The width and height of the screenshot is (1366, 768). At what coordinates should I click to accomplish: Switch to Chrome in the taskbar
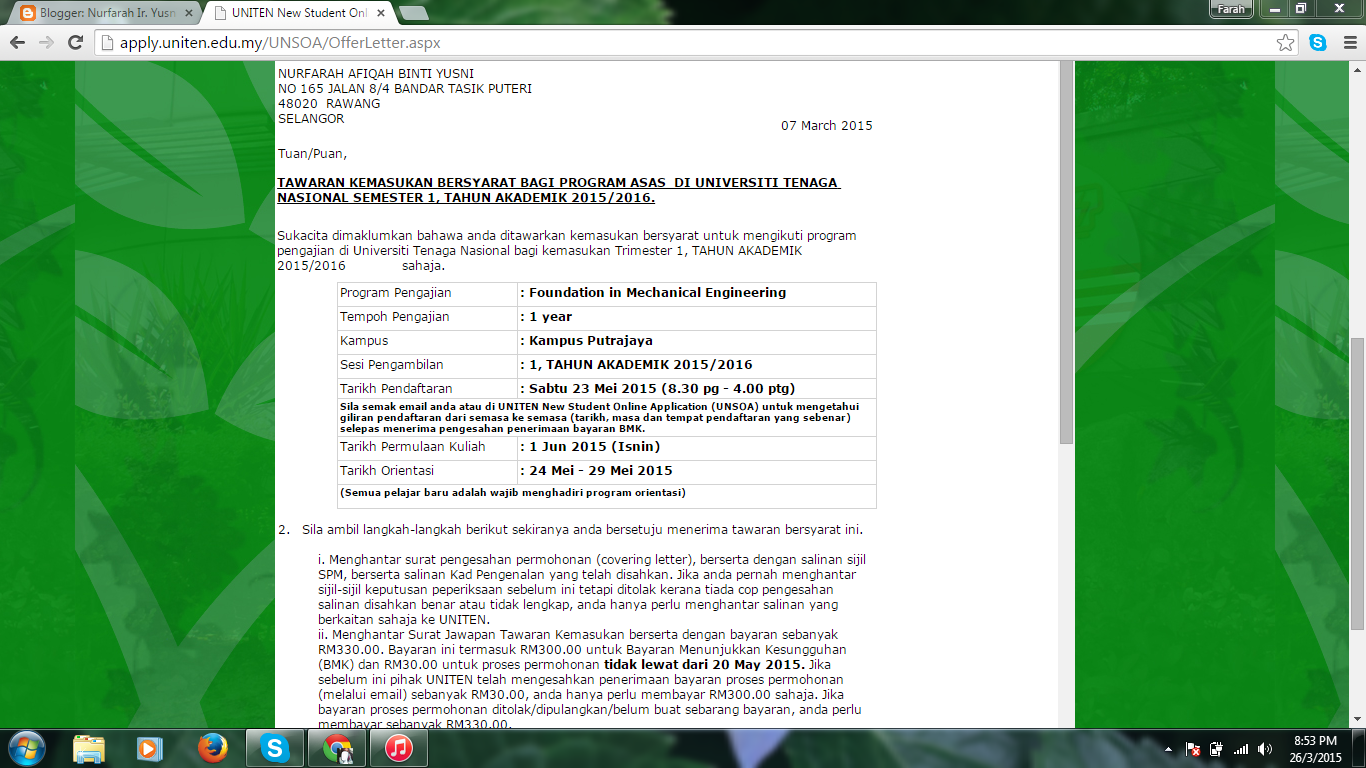click(x=337, y=748)
